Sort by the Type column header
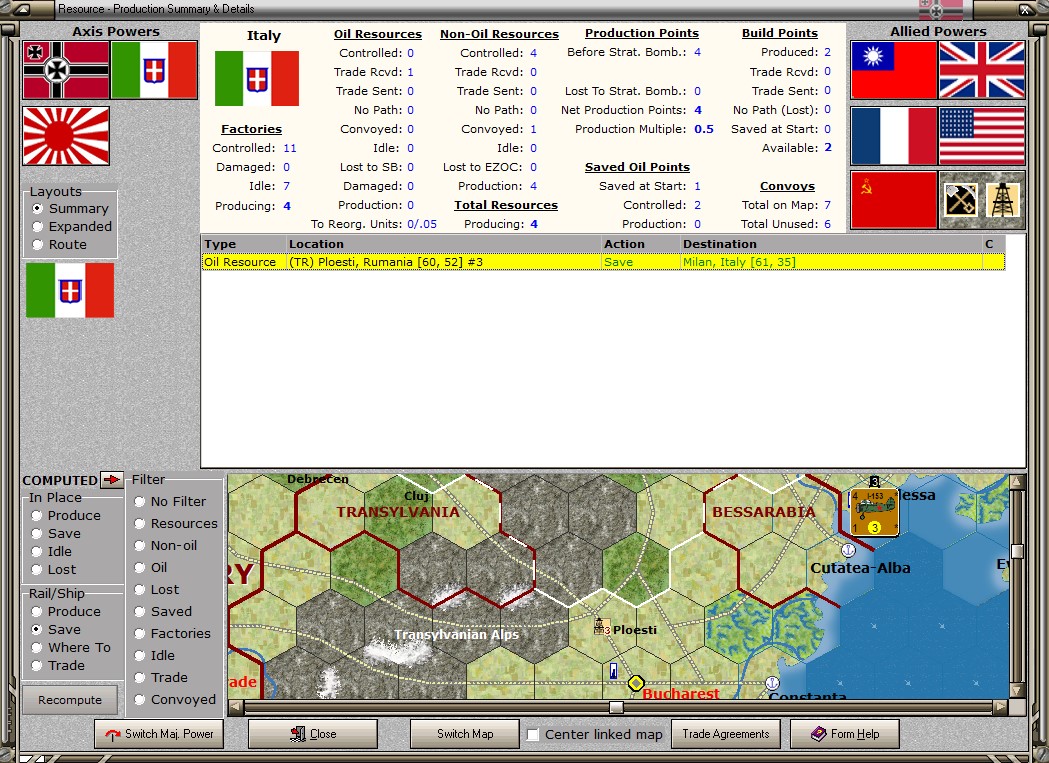The image size is (1049, 763). coord(244,244)
